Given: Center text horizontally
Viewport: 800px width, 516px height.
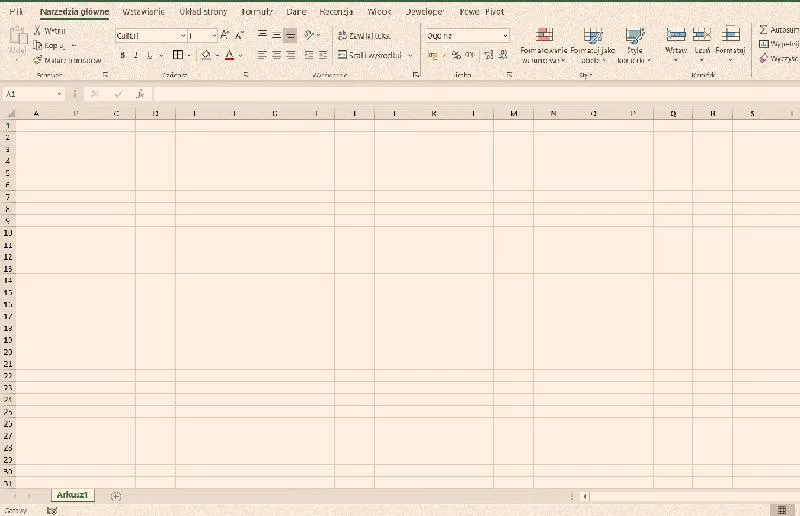Looking at the screenshot, I should (277, 55).
